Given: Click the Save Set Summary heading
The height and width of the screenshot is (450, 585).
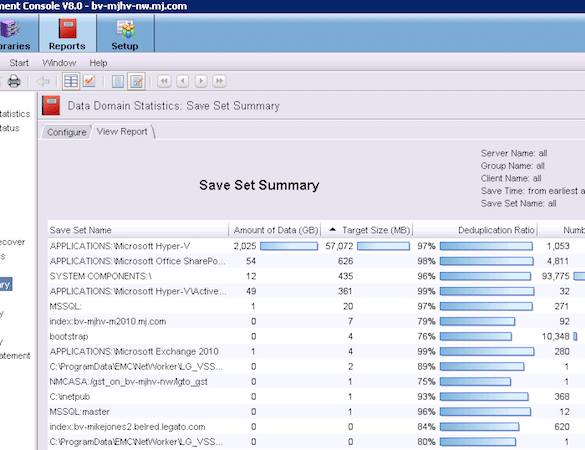Looking at the screenshot, I should click(x=259, y=185).
